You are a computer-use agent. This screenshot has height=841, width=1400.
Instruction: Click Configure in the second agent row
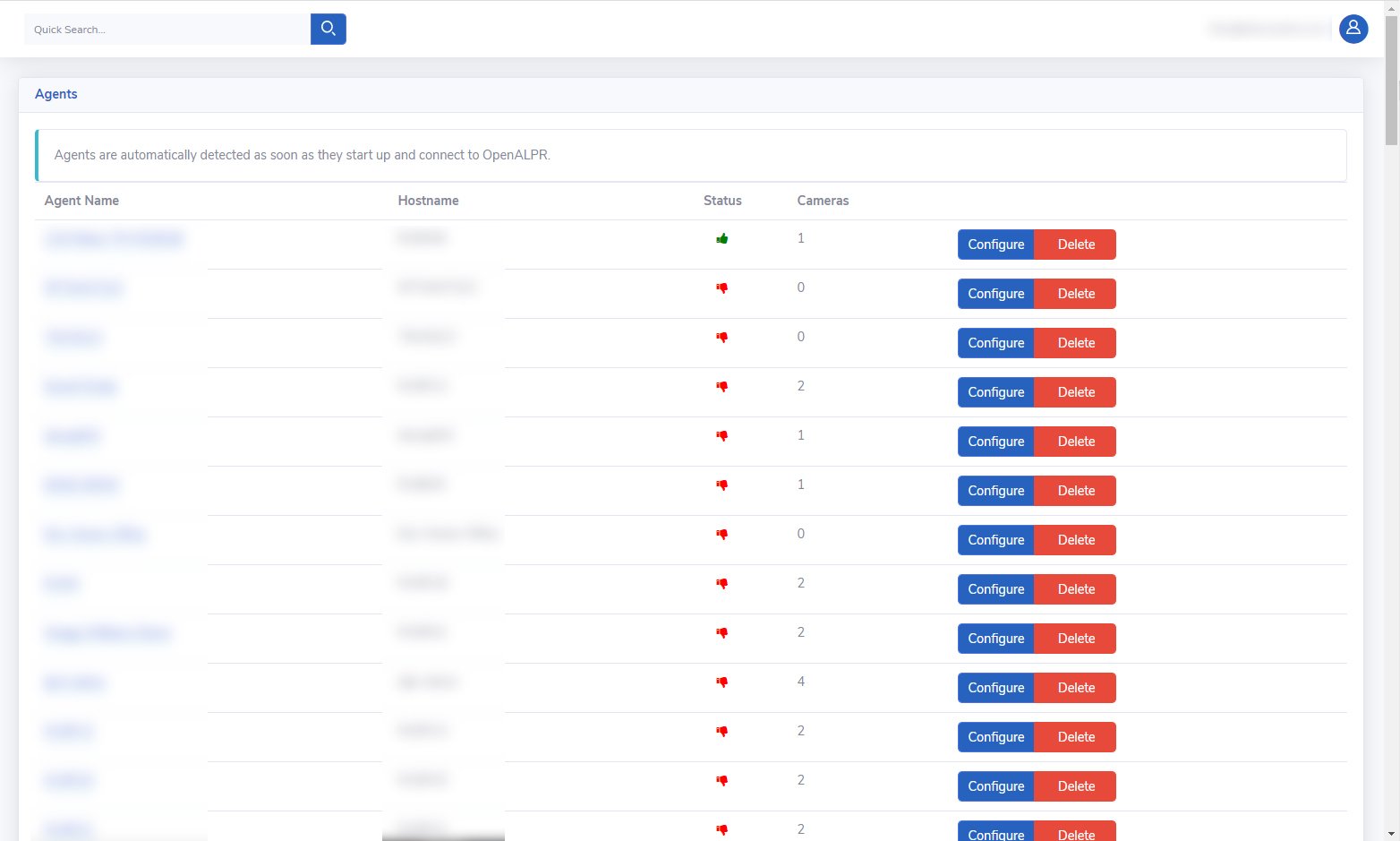point(995,294)
